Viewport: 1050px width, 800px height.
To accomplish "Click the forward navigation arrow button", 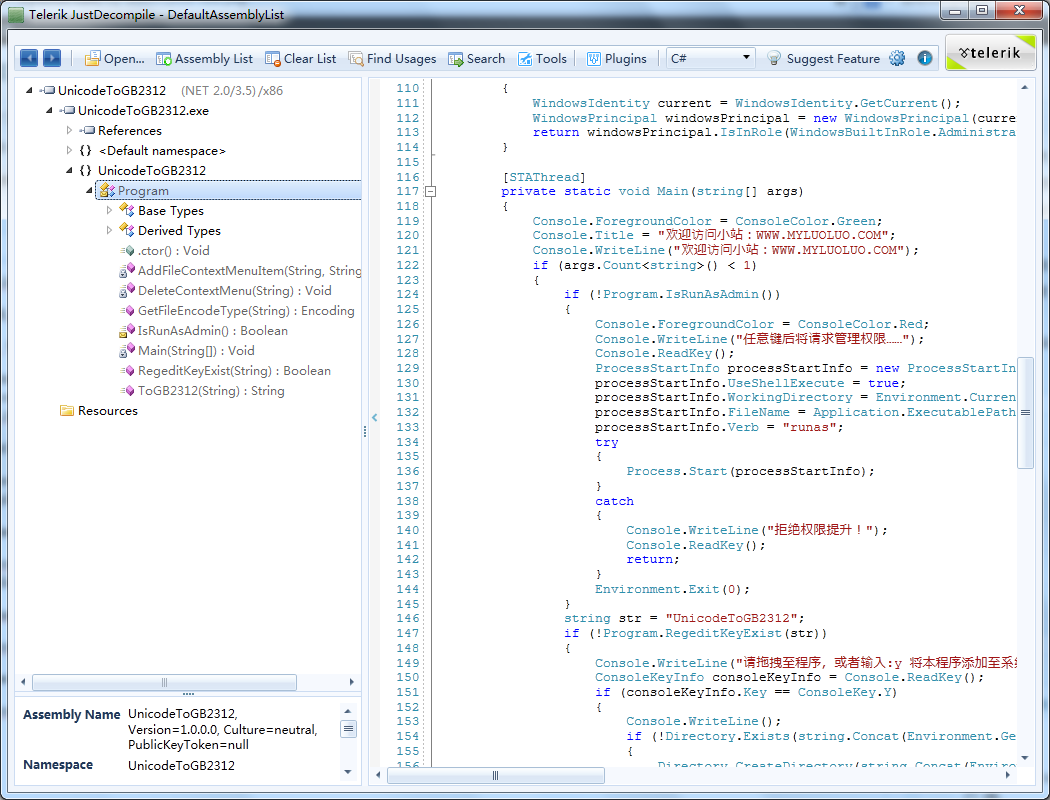I will click(52, 58).
